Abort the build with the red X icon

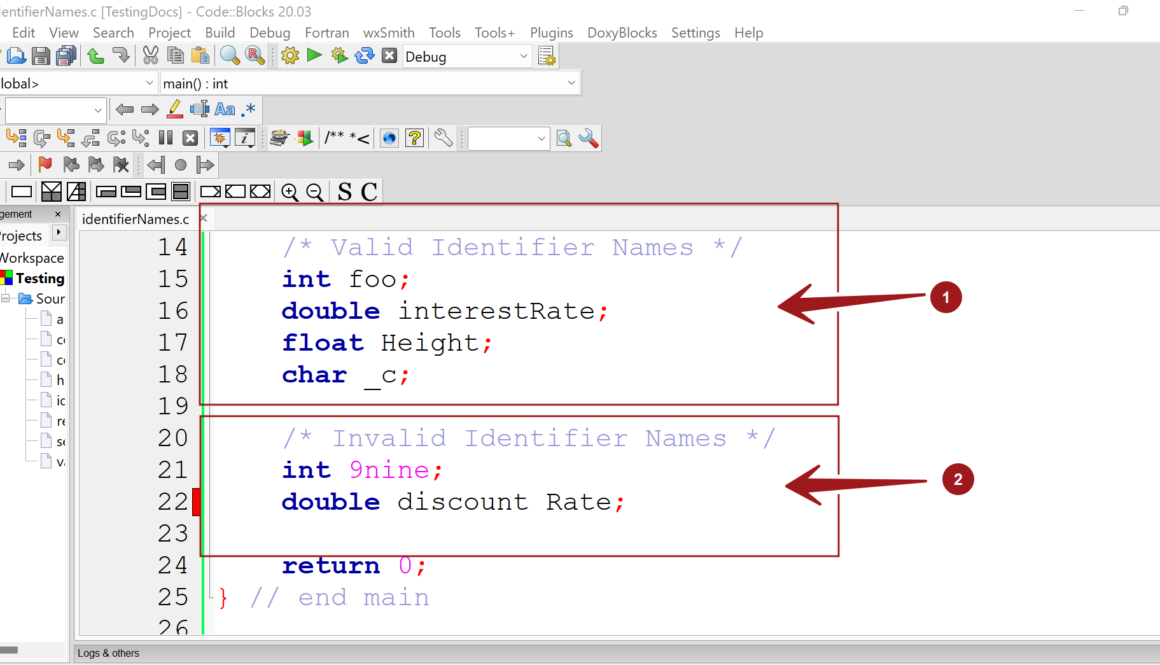[x=389, y=55]
